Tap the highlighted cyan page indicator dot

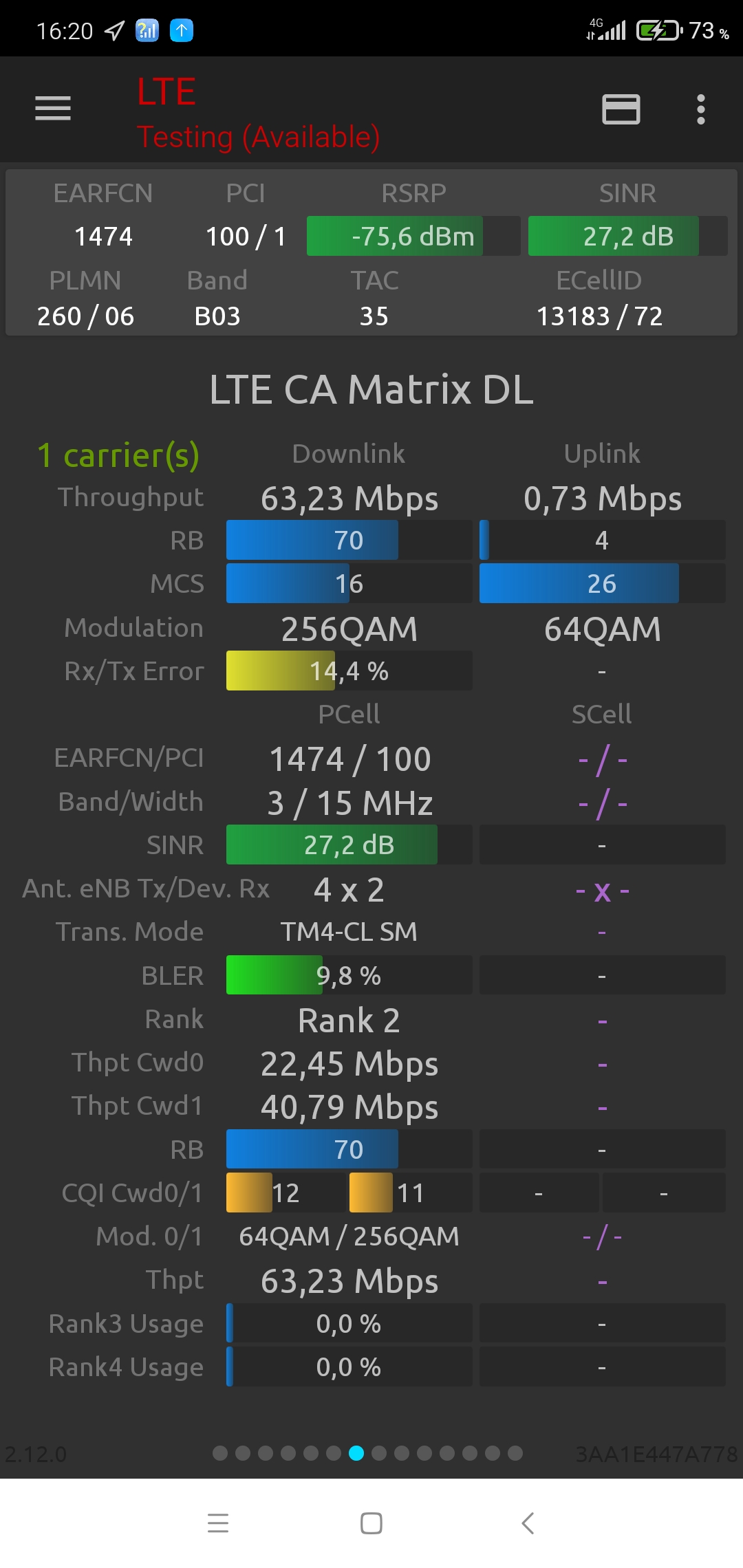click(356, 1453)
